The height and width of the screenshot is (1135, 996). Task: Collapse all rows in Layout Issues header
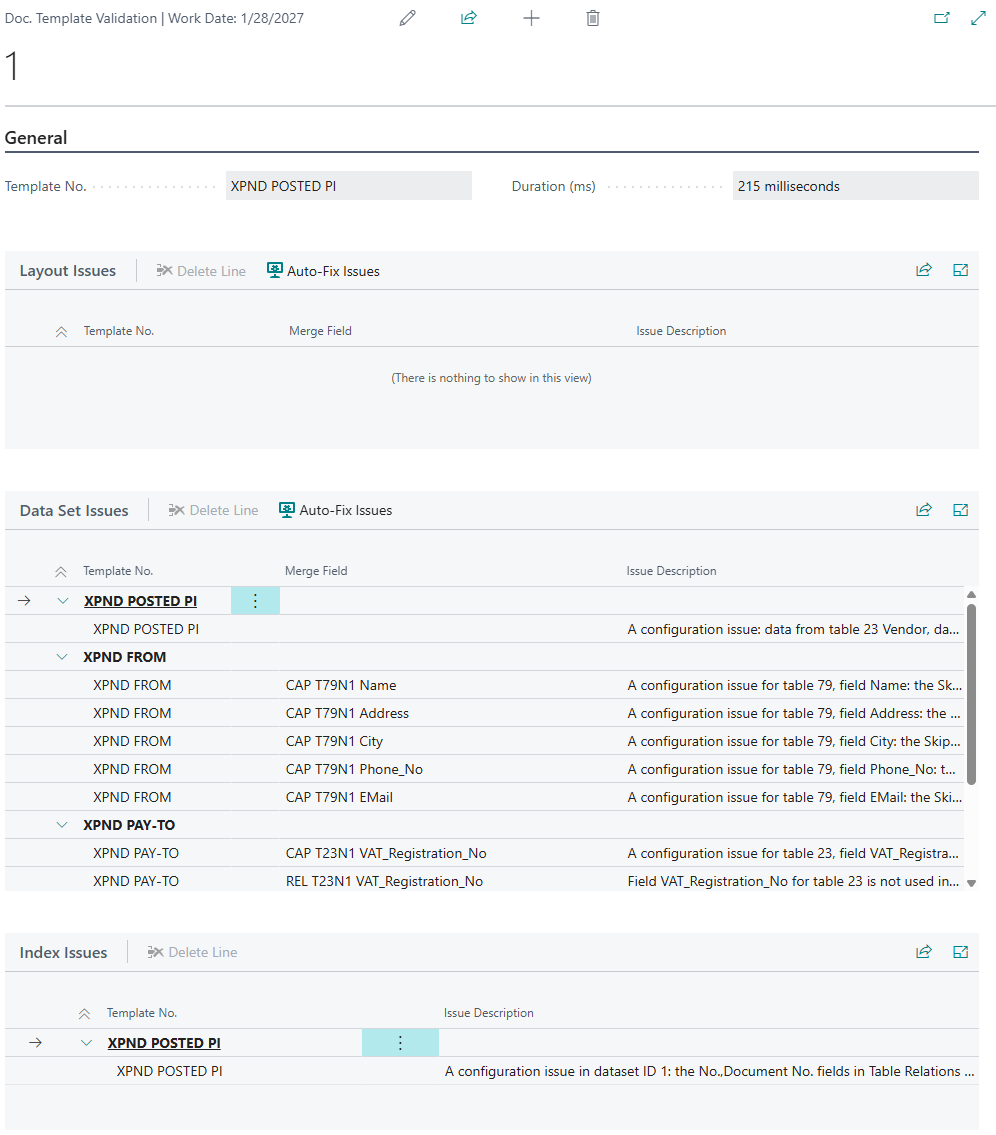[61, 331]
